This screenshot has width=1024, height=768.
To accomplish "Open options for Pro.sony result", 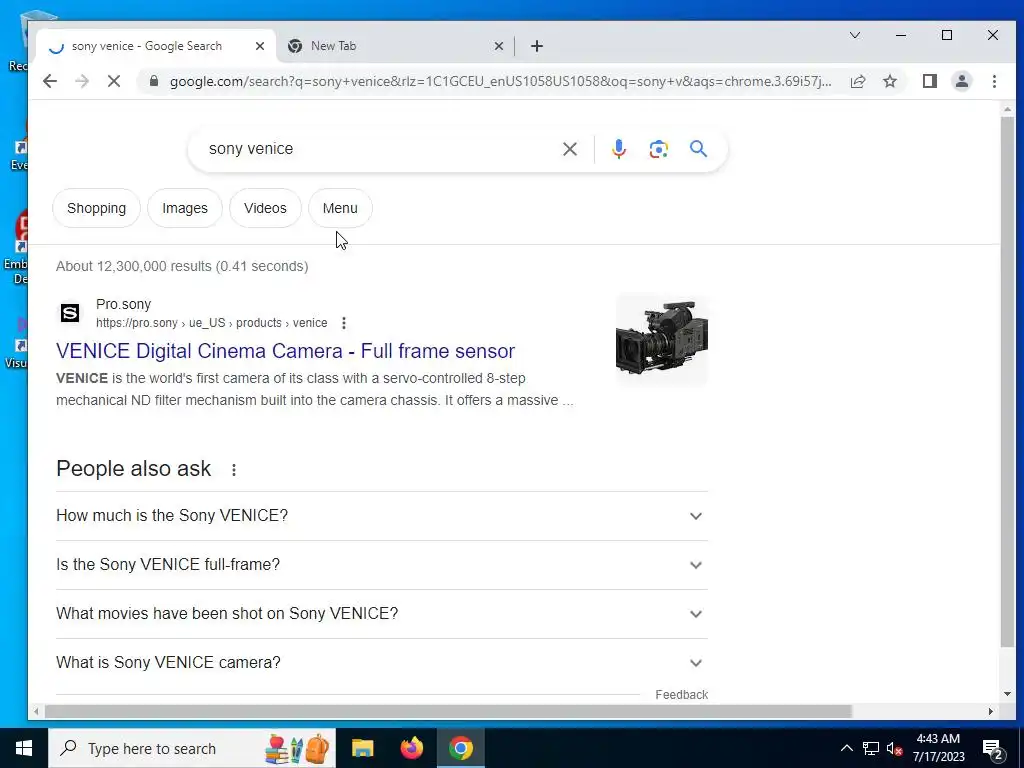I will pyautogui.click(x=344, y=323).
